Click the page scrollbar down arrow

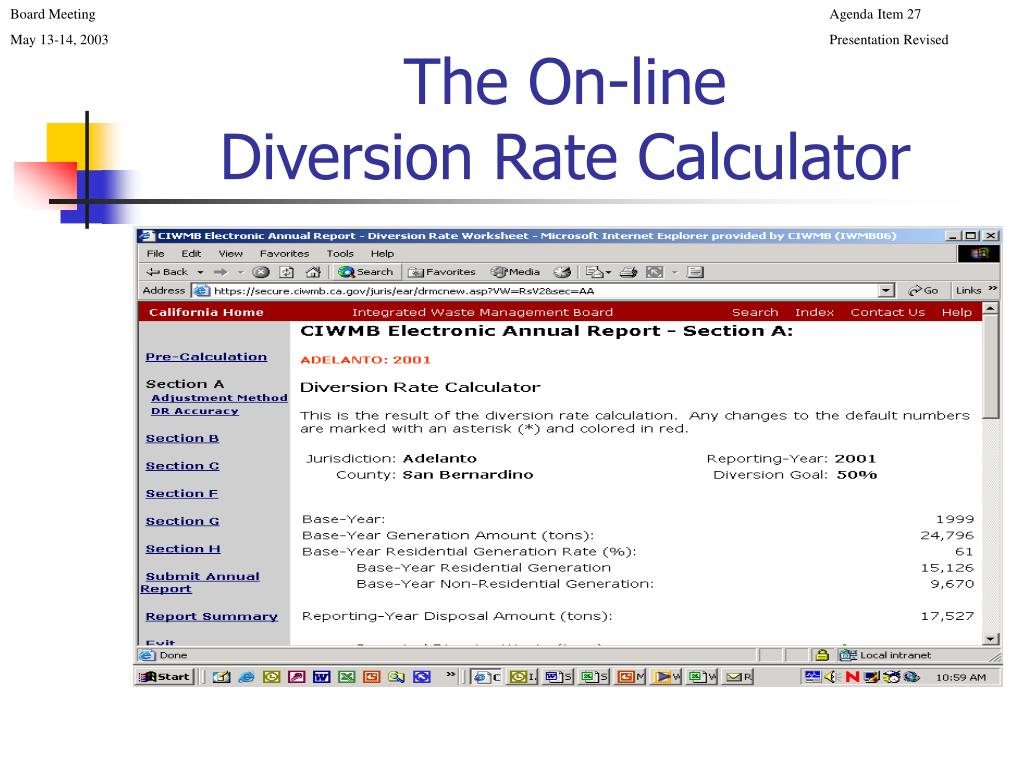pyautogui.click(x=991, y=639)
